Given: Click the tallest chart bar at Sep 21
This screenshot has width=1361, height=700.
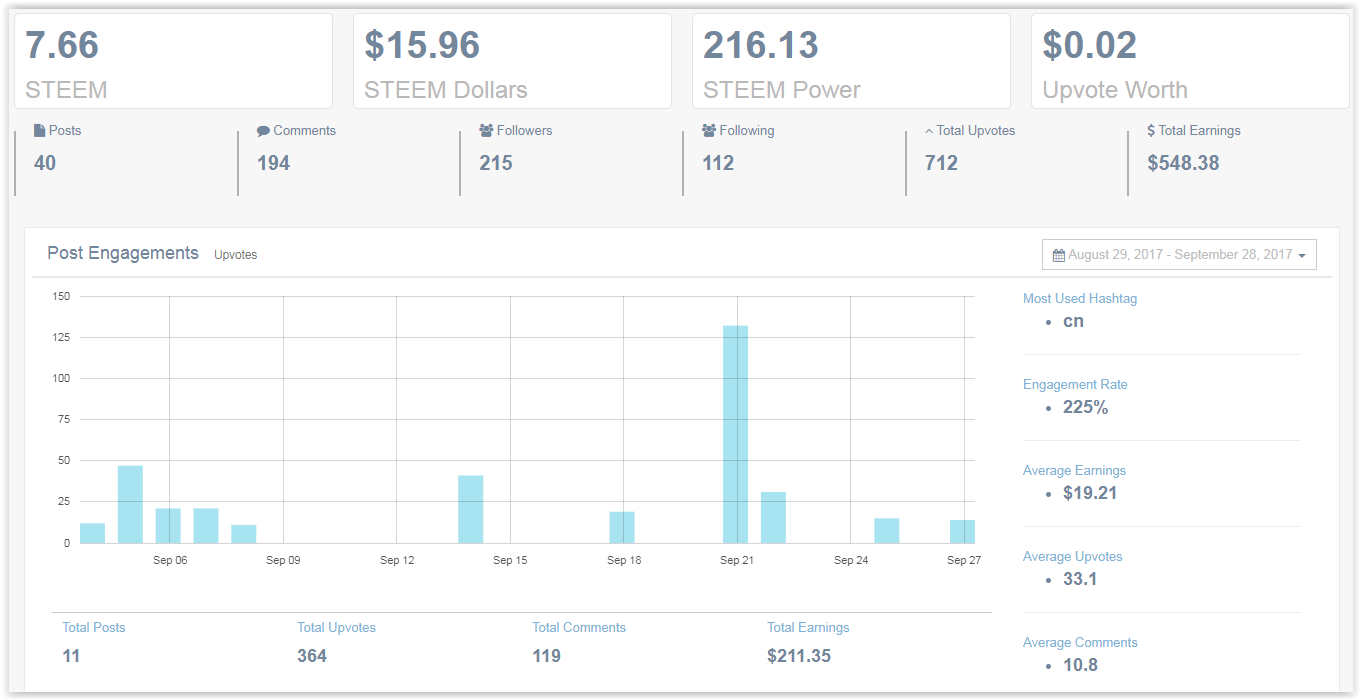Looking at the screenshot, I should pos(736,434).
